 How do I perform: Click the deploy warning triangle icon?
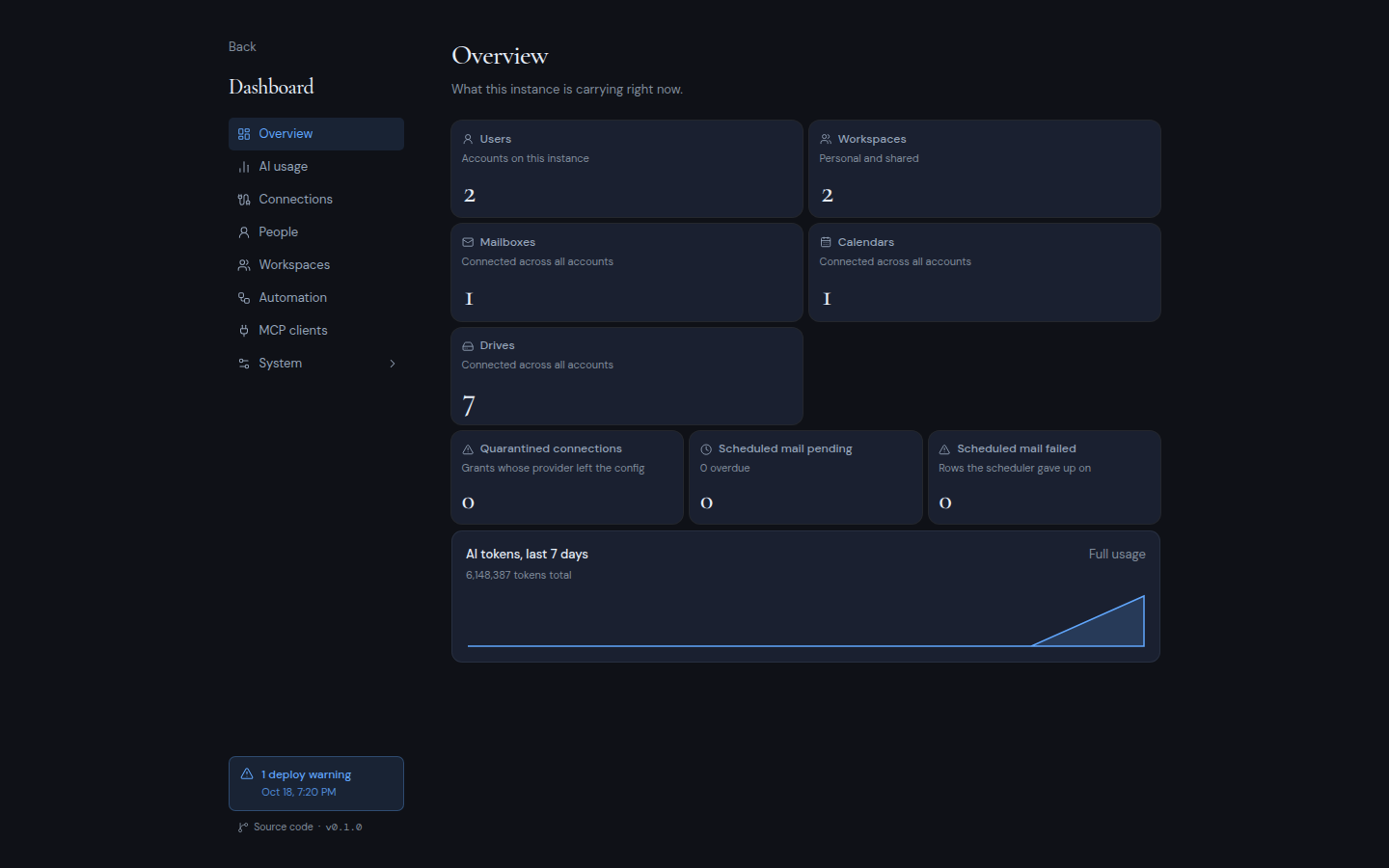[247, 773]
